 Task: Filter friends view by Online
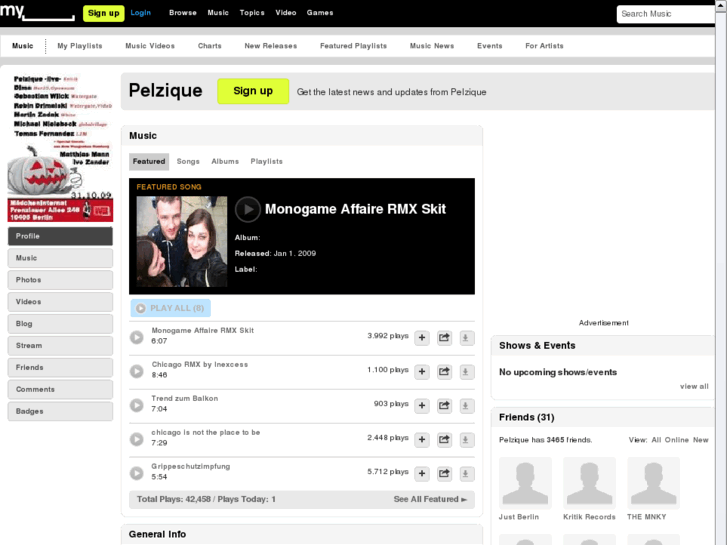pos(676,440)
